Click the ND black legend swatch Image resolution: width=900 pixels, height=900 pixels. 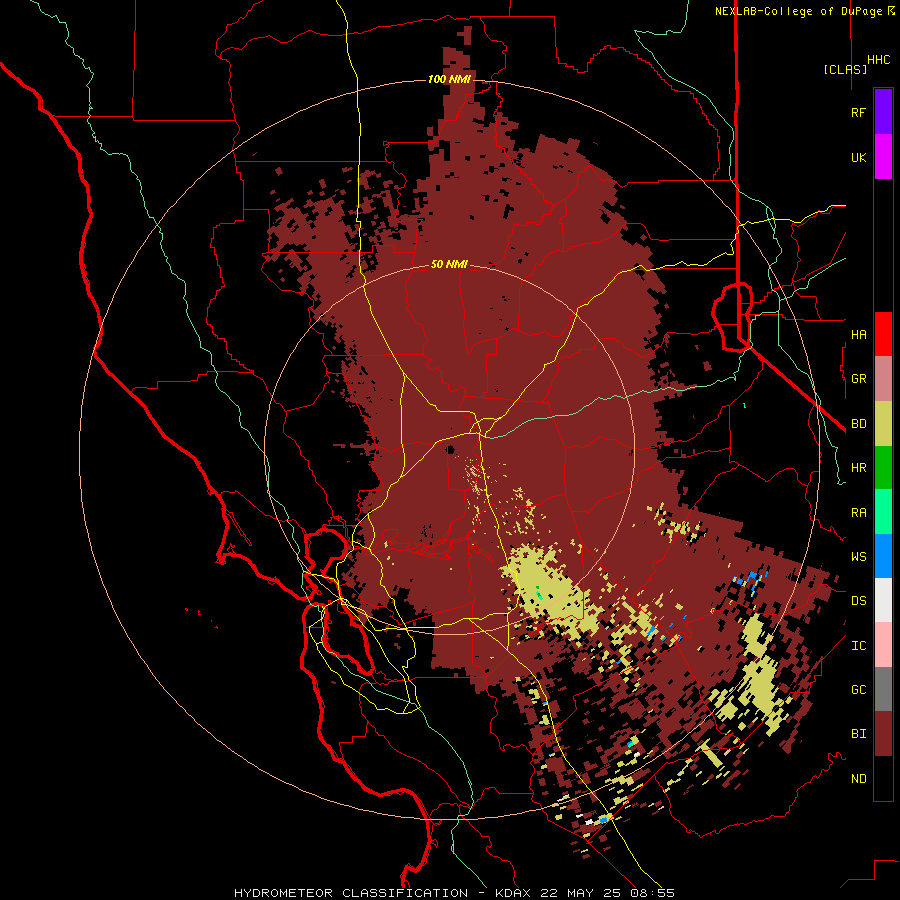[883, 778]
